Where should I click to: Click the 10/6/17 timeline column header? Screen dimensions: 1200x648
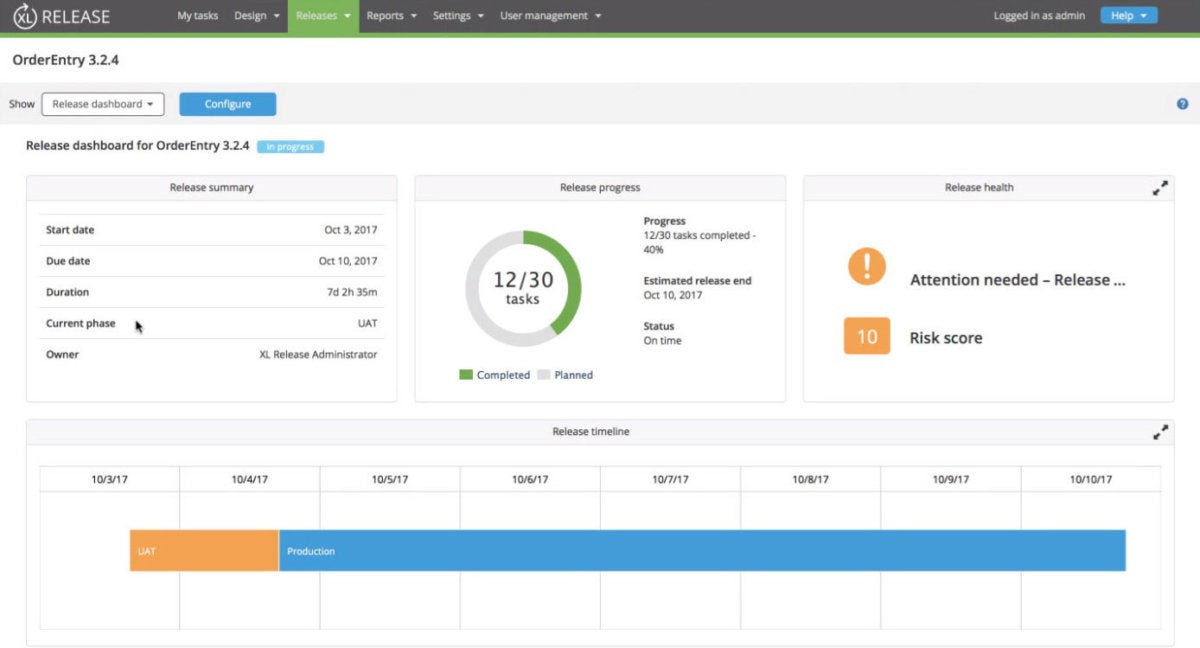530,479
